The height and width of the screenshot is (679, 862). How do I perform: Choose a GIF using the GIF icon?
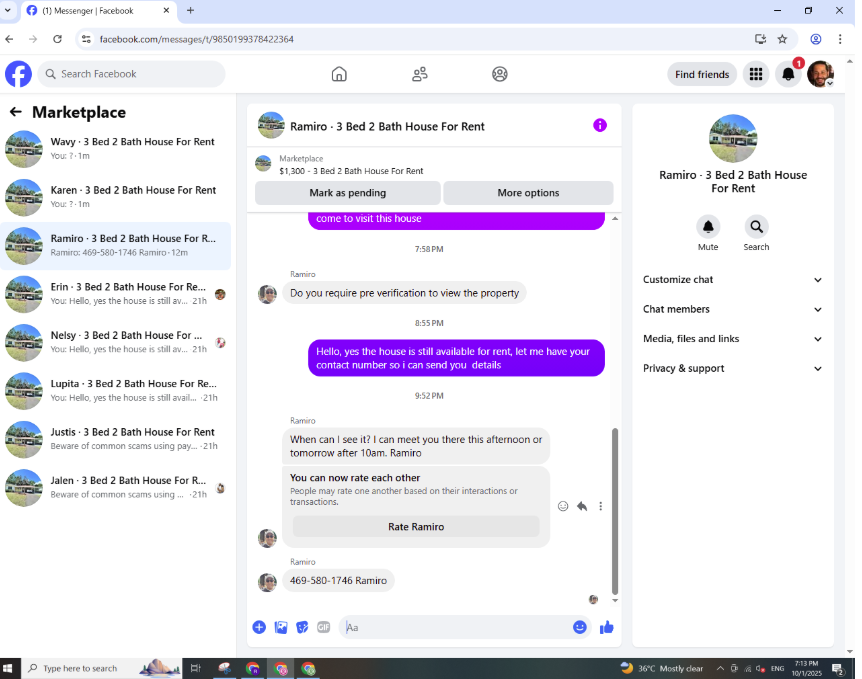point(323,627)
